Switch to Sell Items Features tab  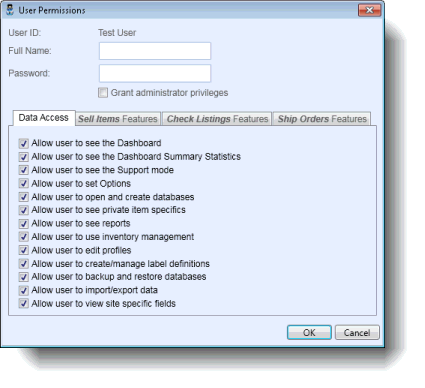click(x=118, y=119)
